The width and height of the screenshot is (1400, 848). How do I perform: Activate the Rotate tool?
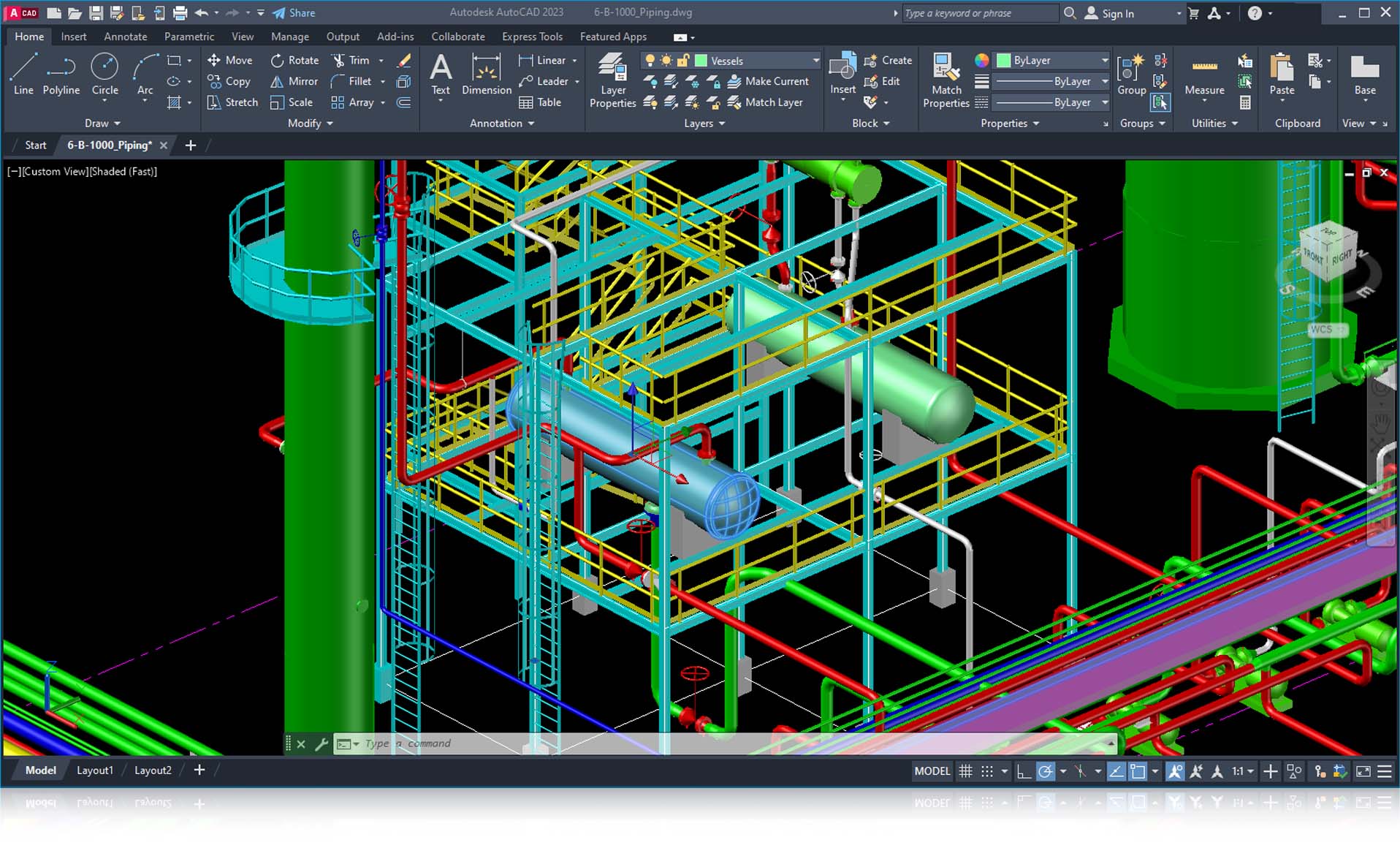(x=294, y=60)
